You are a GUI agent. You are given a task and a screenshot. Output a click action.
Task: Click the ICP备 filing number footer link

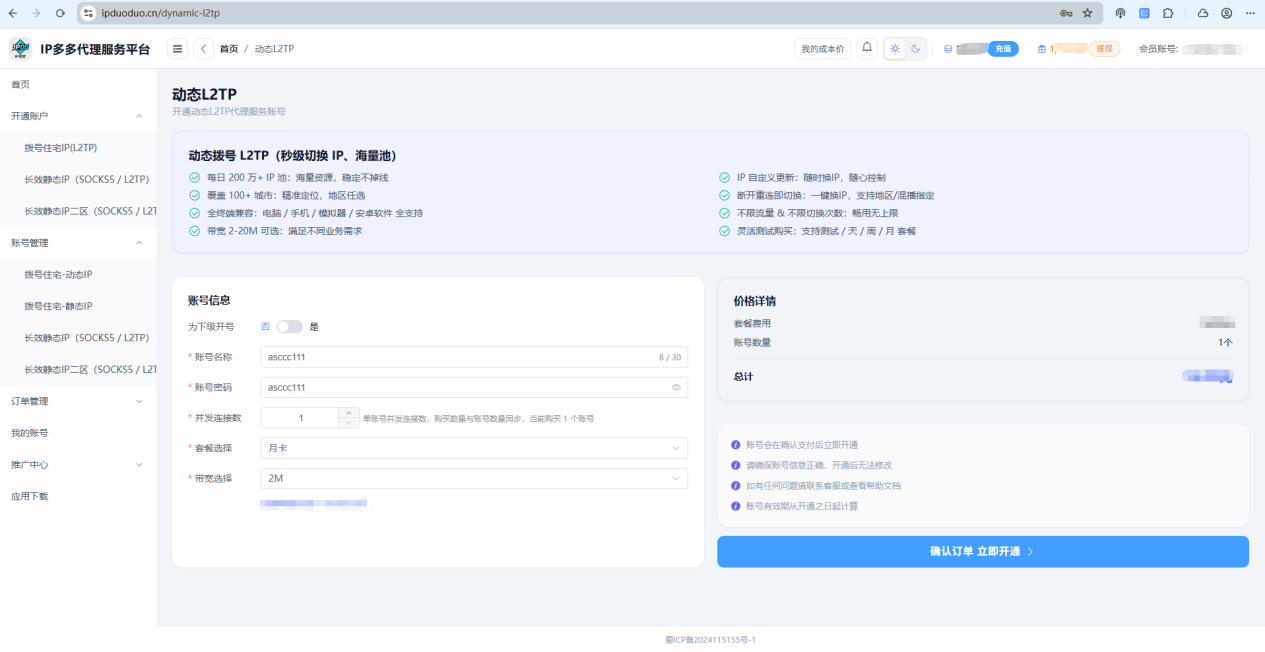tap(711, 640)
